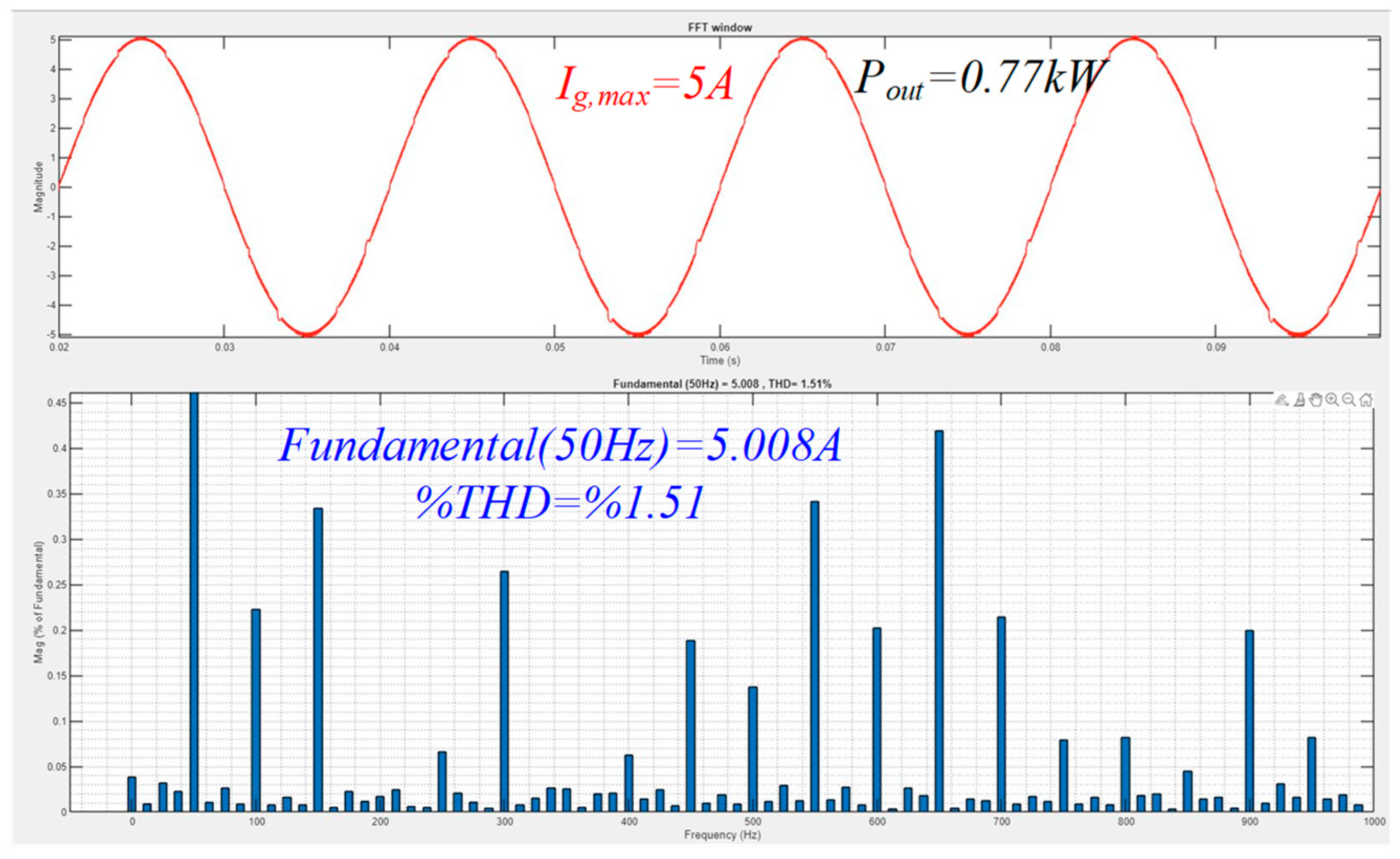The image size is (1400, 859).
Task: Click the blue %THD=%1.51 annotation
Action: point(560,503)
